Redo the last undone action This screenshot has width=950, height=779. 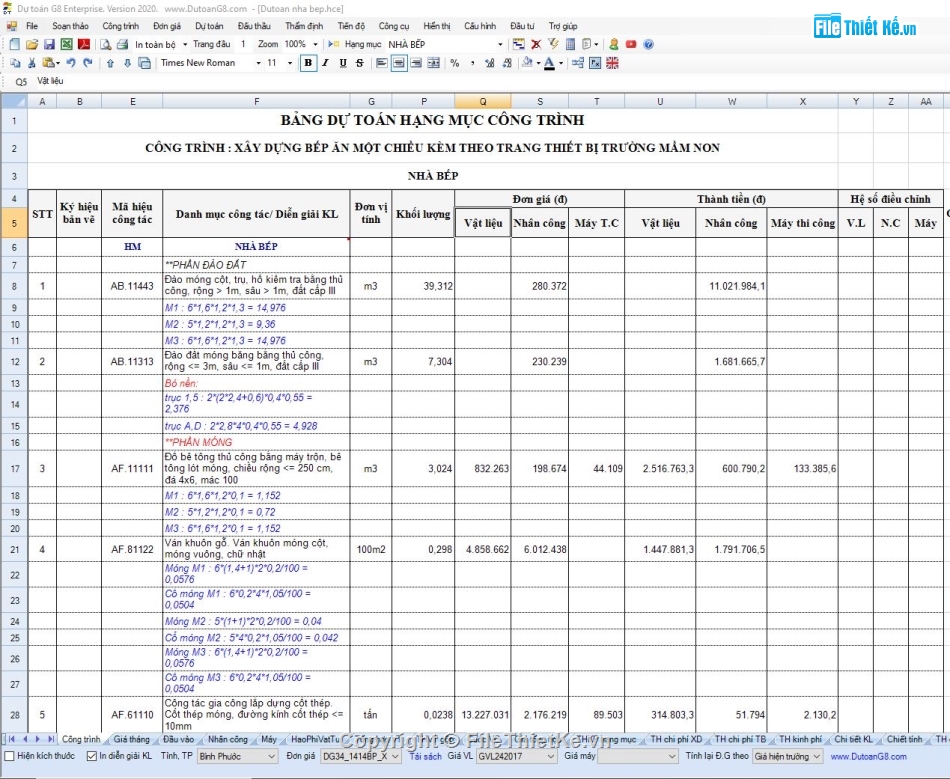[x=88, y=63]
